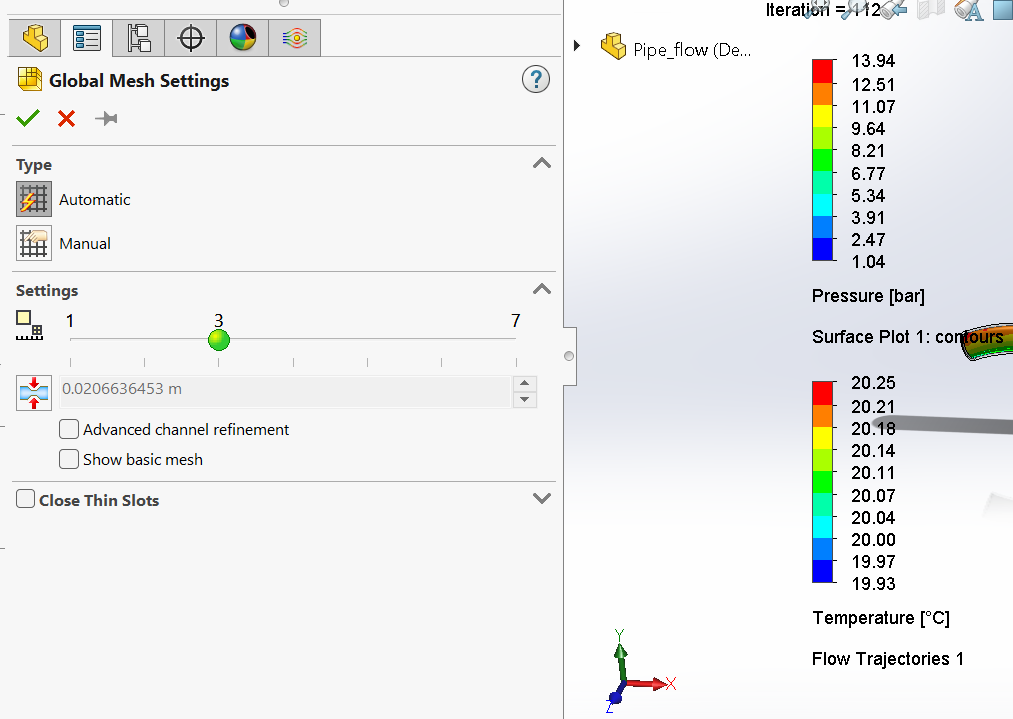Click the 20.25 temperature maximum value
1013x719 pixels.
(x=873, y=383)
